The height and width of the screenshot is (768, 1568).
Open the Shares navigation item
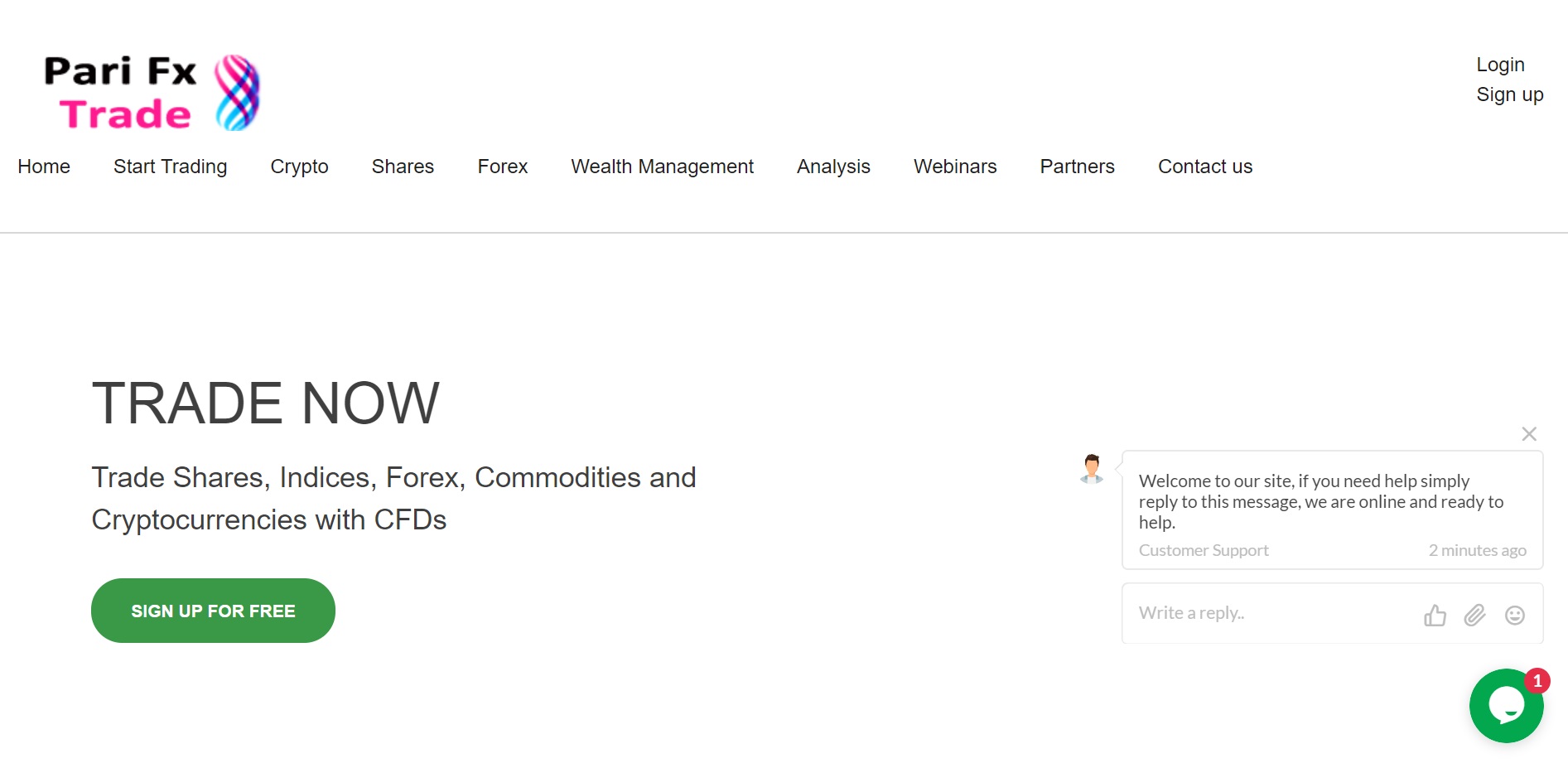click(x=403, y=167)
